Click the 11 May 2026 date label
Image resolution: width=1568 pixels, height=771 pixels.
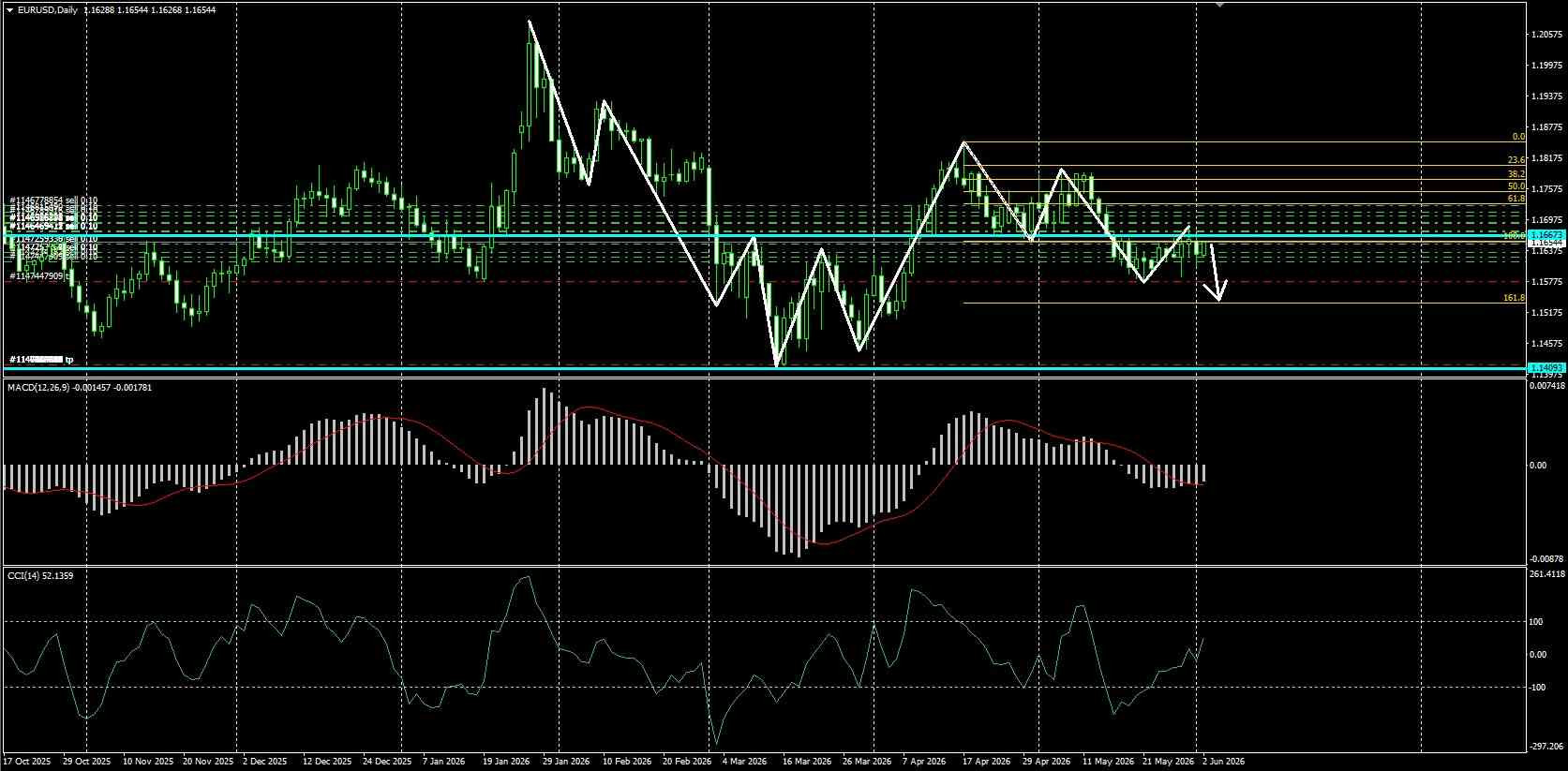pyautogui.click(x=1107, y=762)
